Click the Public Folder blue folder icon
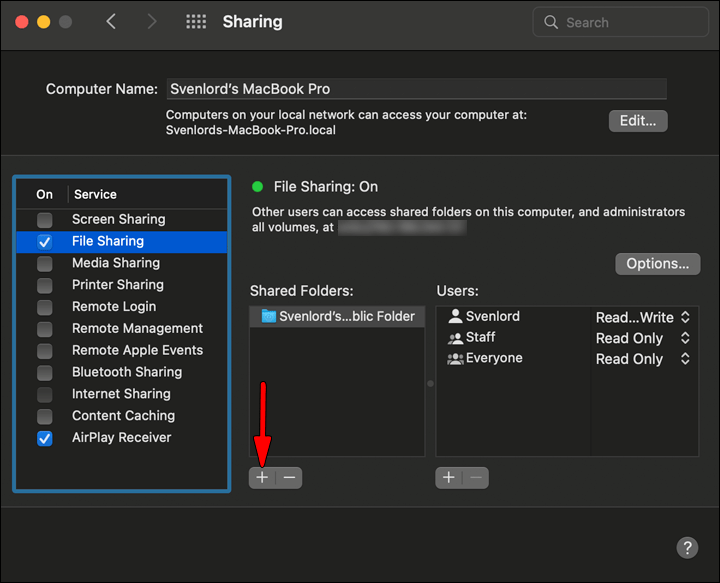Screen dimensions: 720x583 tap(269, 316)
